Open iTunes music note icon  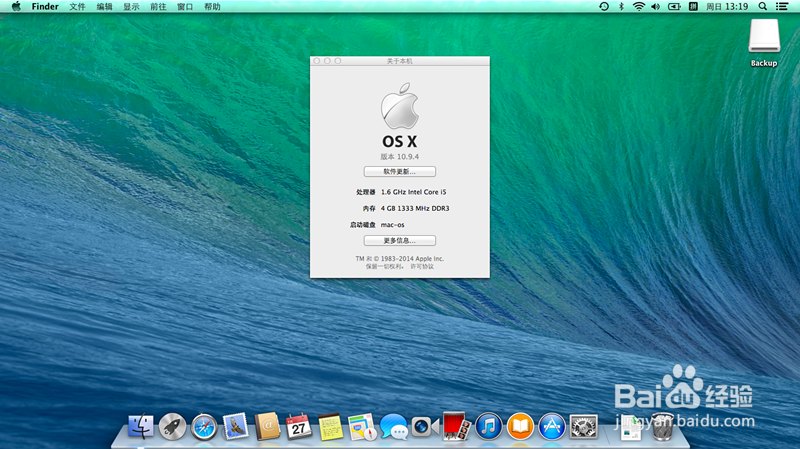[489, 427]
